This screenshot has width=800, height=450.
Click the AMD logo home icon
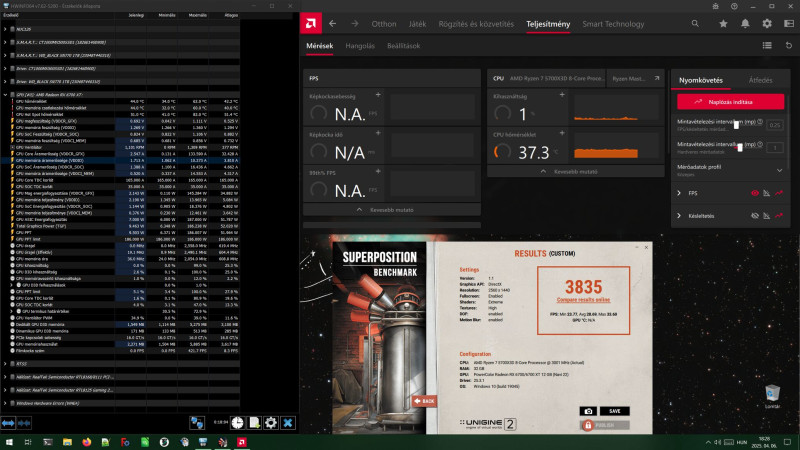(311, 23)
